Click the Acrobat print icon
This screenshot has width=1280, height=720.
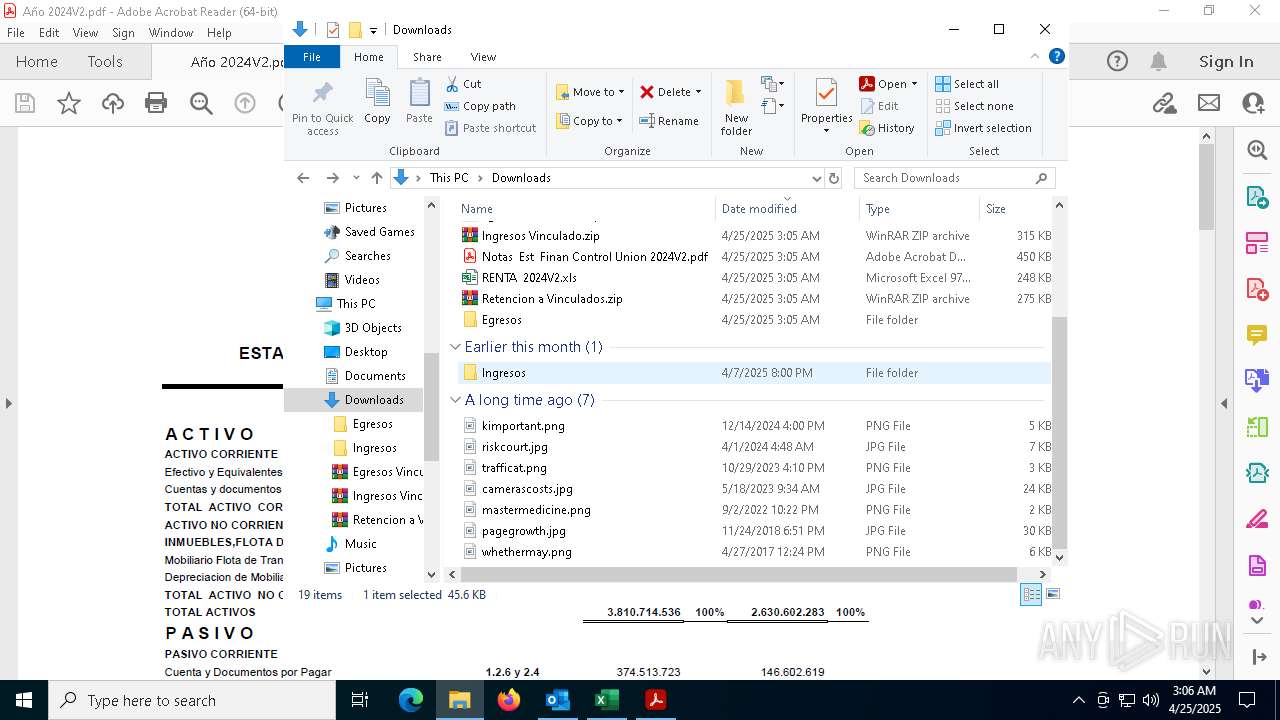pos(156,102)
